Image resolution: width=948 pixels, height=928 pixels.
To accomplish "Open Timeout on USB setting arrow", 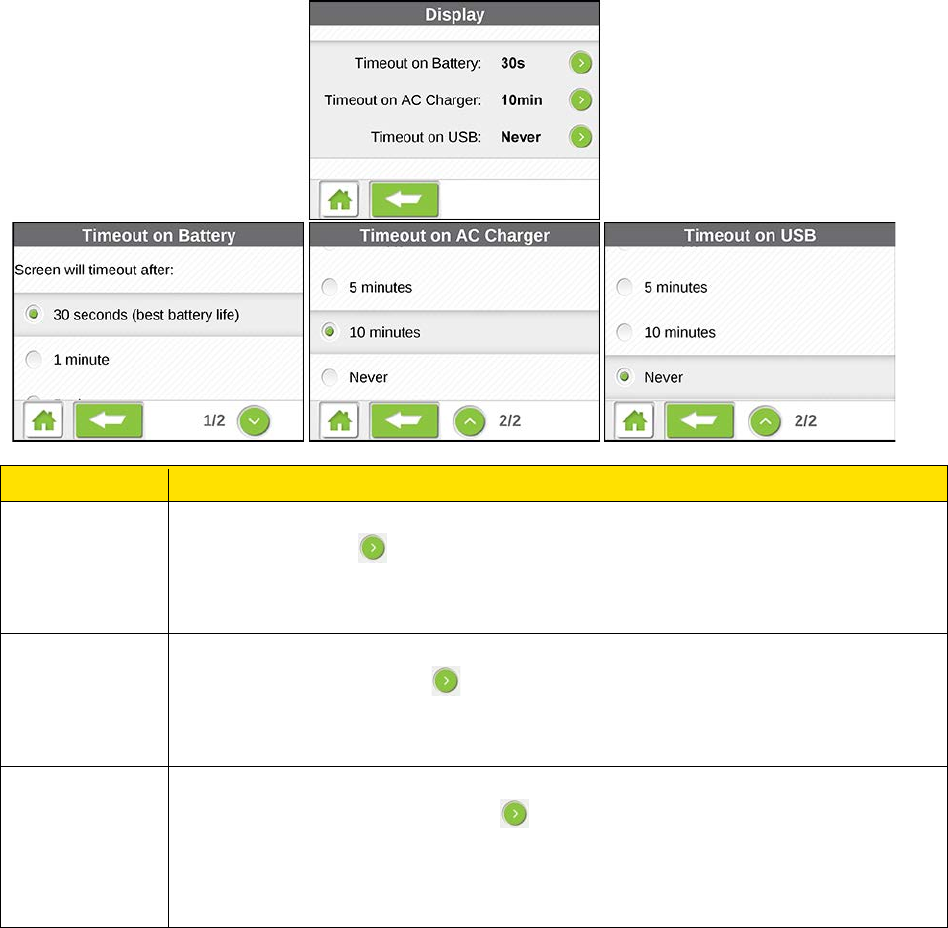I will click(580, 137).
